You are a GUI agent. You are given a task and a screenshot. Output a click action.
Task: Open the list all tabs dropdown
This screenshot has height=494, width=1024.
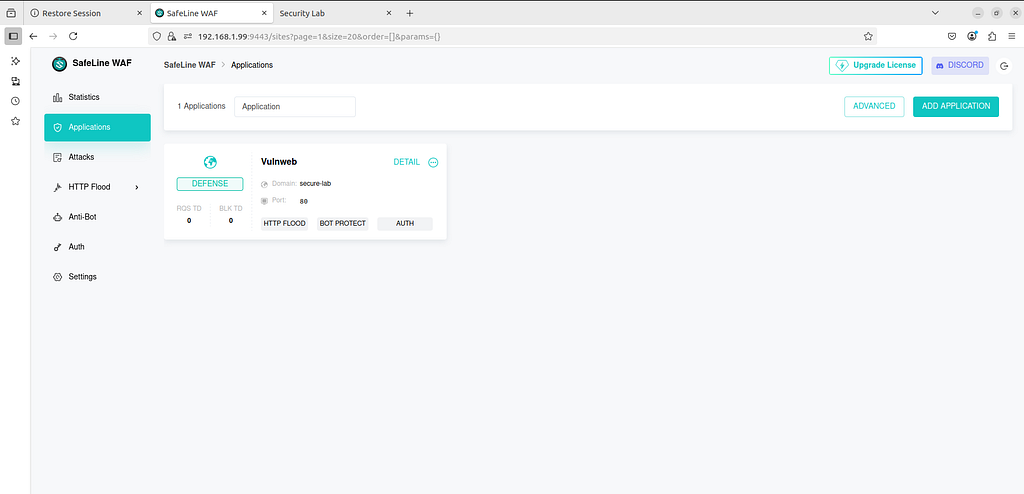tap(935, 13)
